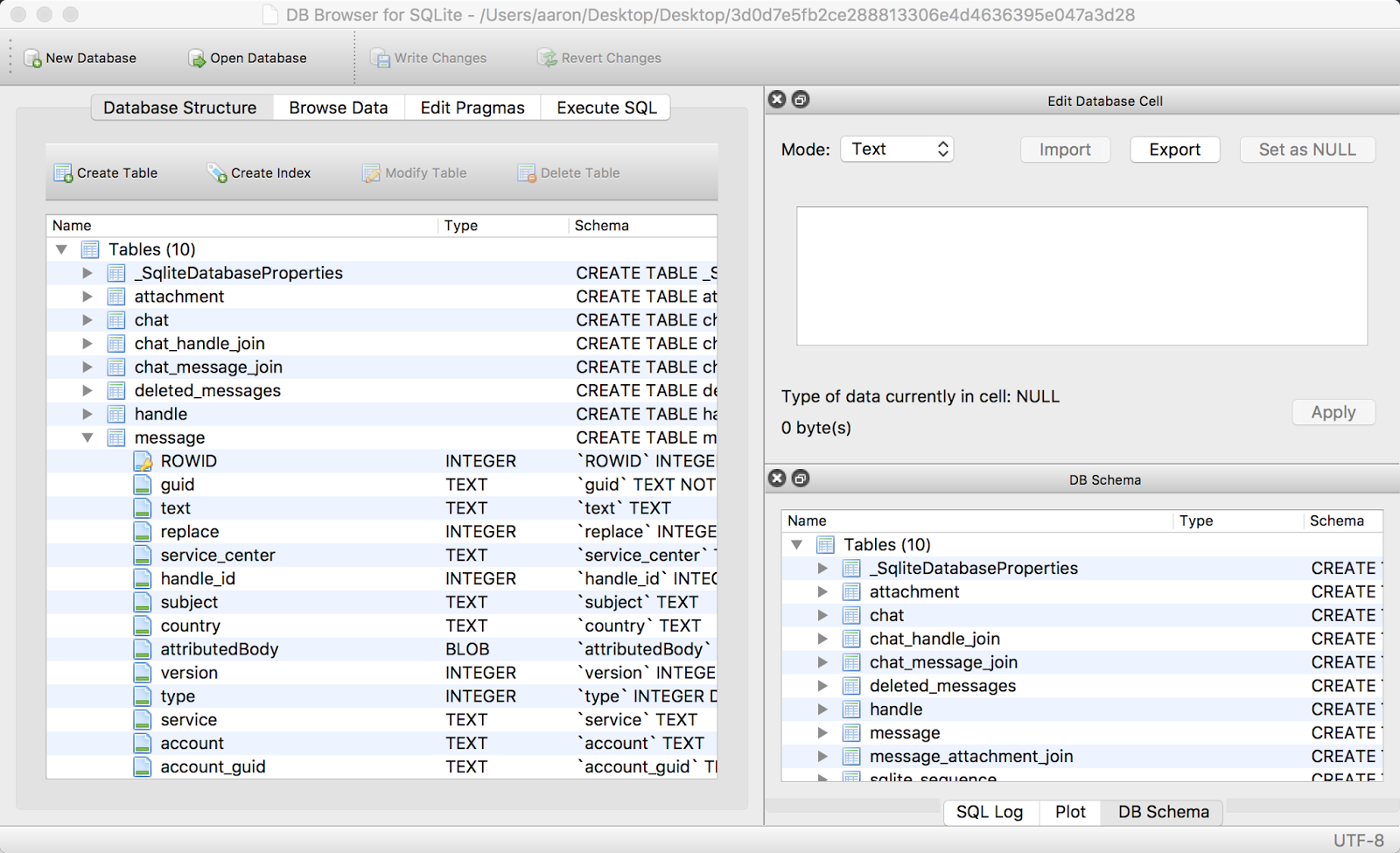Click the Export button
The image size is (1400, 853).
point(1175,150)
